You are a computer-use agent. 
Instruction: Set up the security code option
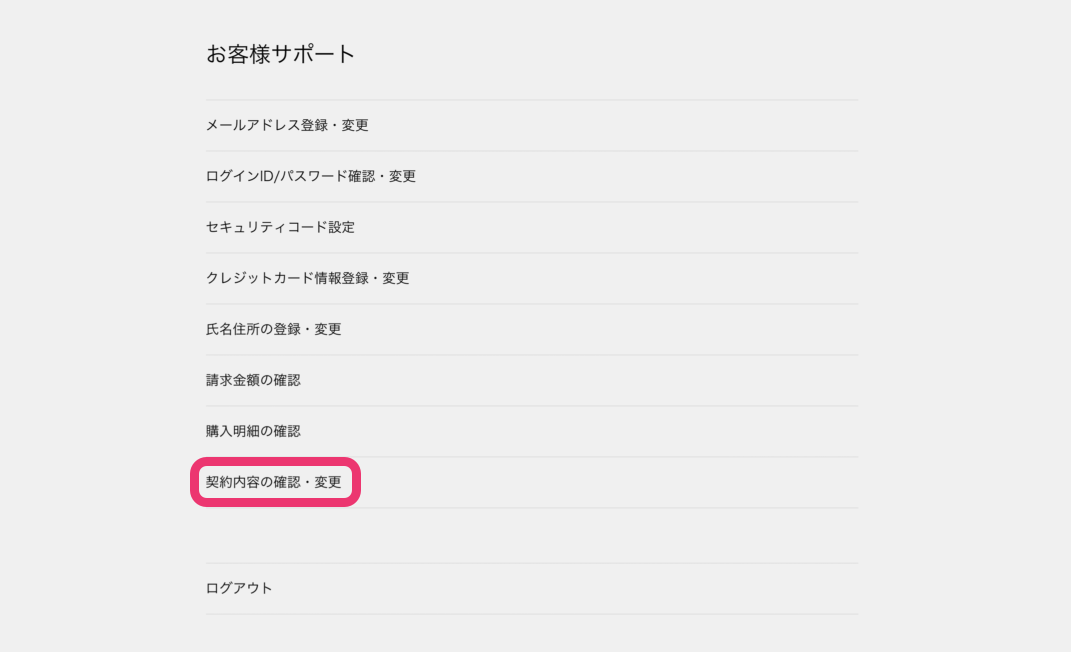click(x=280, y=227)
